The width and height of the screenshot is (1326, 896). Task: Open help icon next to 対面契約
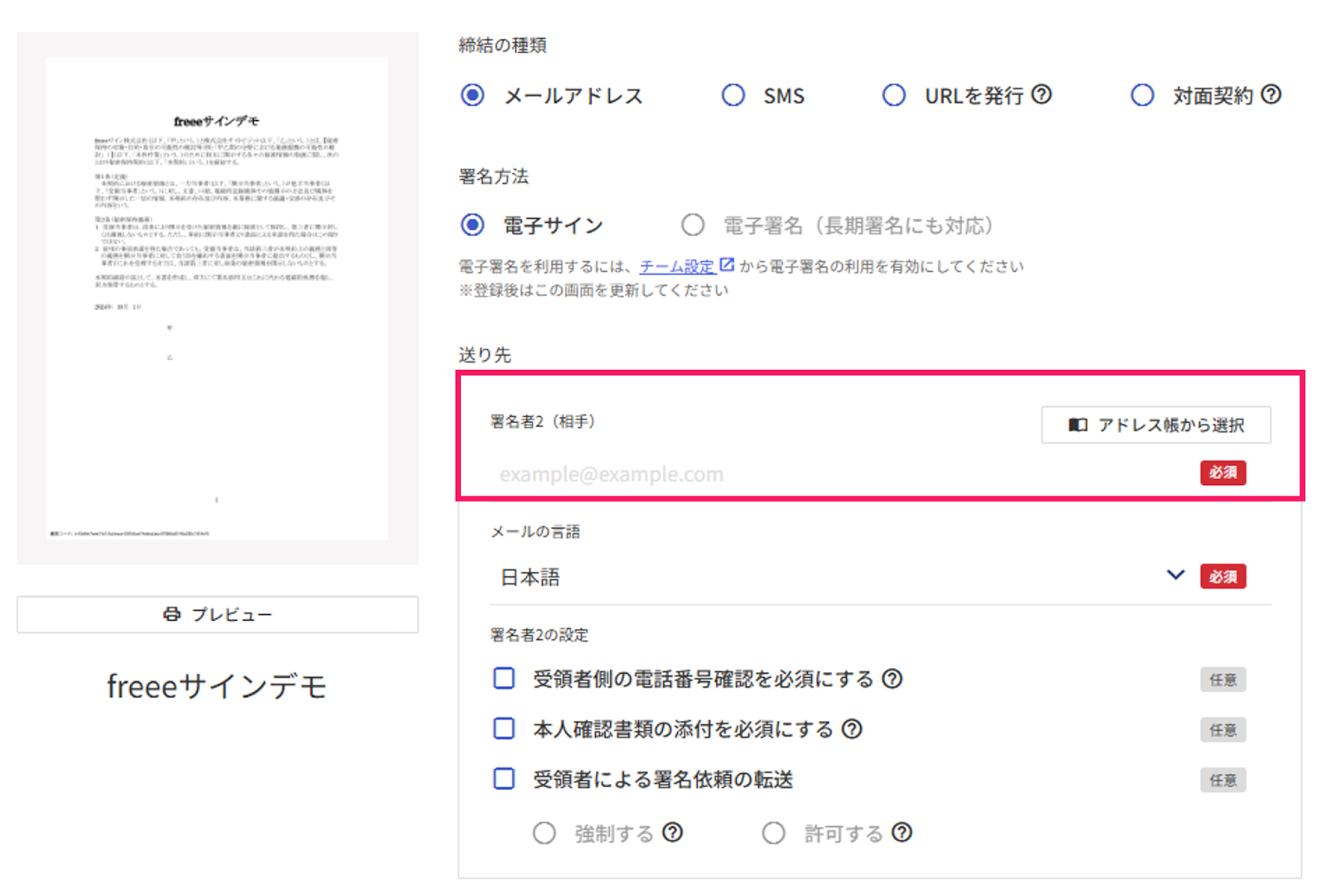click(x=1271, y=94)
